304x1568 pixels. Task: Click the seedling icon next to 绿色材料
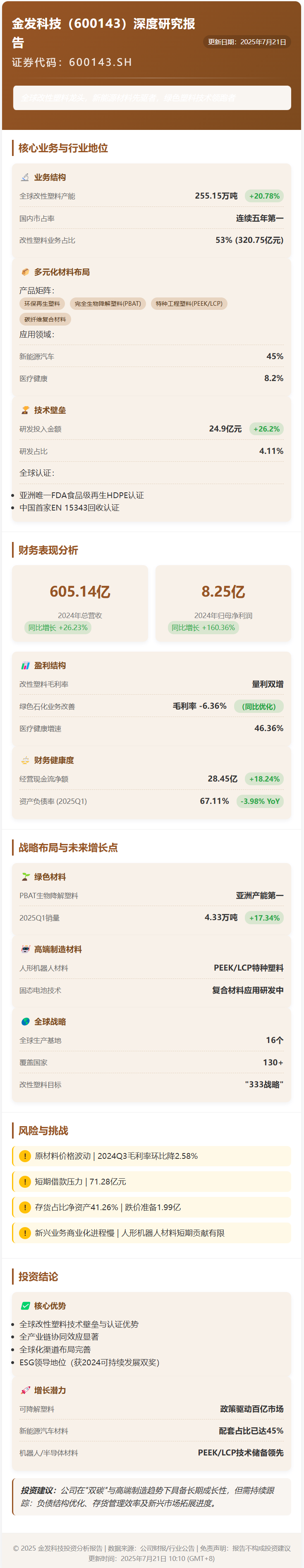(25, 877)
